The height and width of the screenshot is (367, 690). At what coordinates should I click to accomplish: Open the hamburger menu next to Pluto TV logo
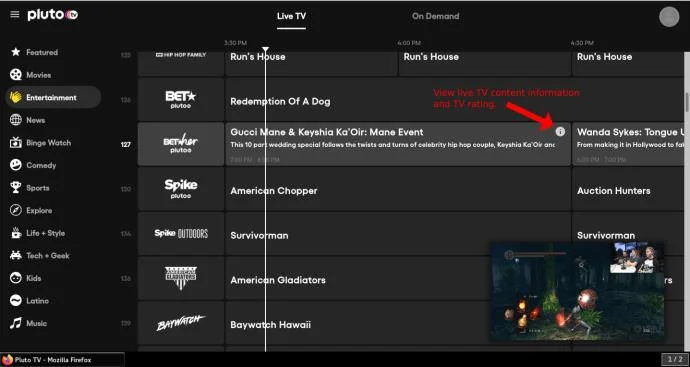pos(15,15)
